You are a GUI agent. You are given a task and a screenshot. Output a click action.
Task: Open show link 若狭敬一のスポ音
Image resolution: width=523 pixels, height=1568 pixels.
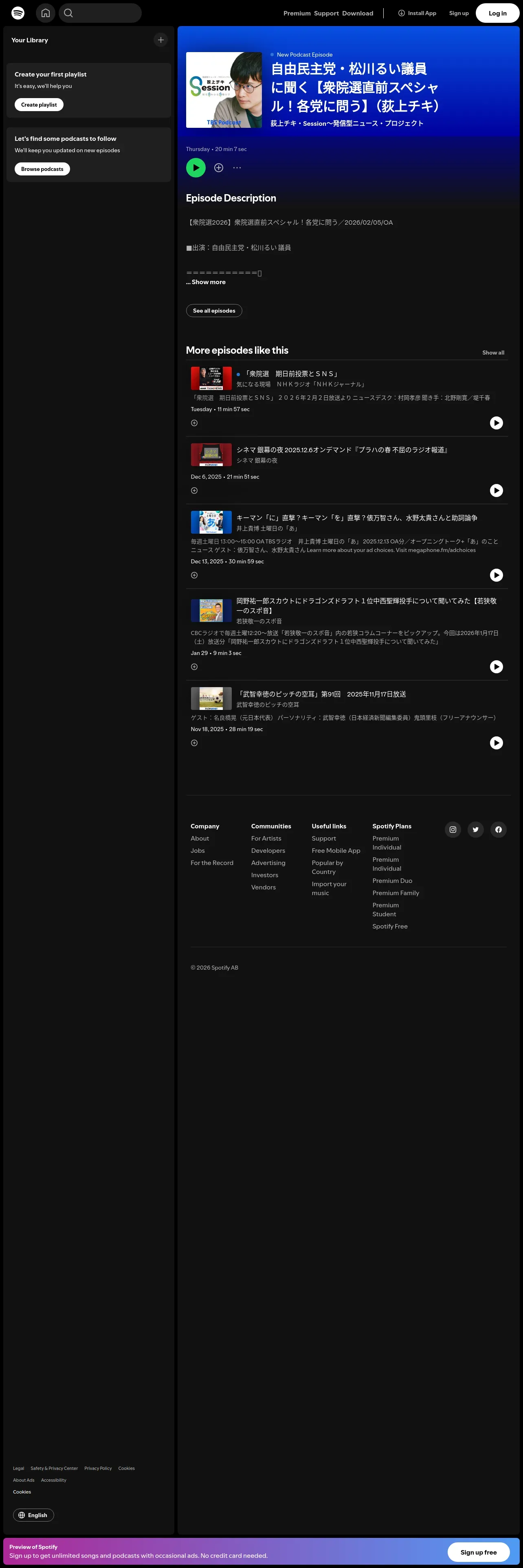coord(259,622)
